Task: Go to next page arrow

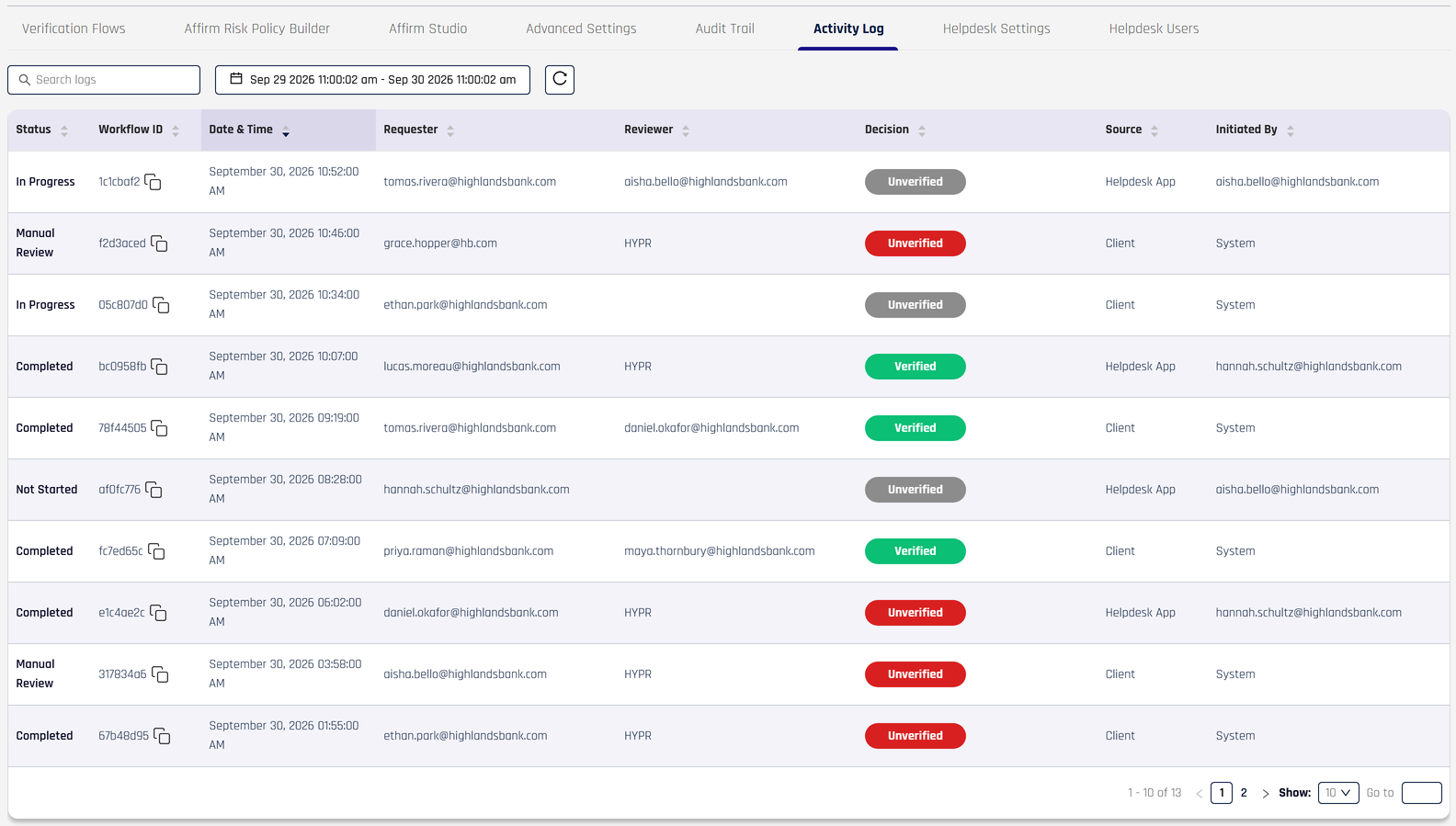Action: pos(1266,793)
